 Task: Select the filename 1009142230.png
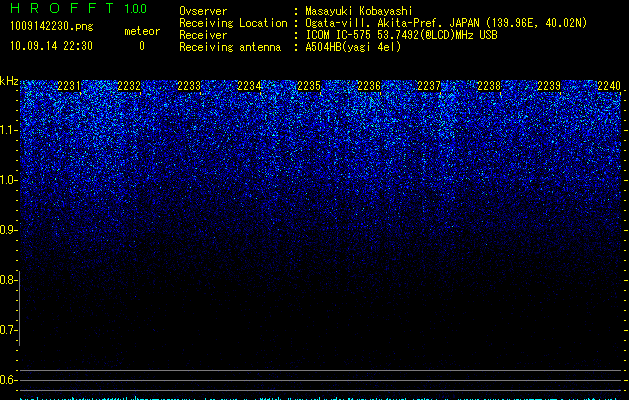click(52, 26)
